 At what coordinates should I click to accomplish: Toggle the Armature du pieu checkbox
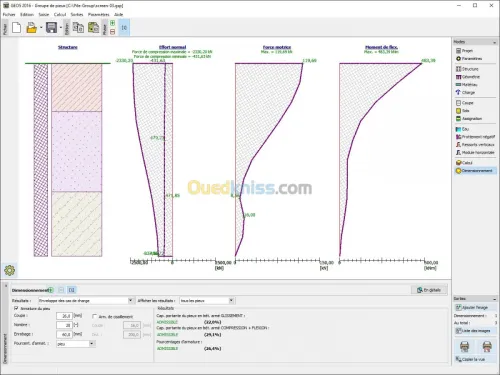pyautogui.click(x=16, y=308)
